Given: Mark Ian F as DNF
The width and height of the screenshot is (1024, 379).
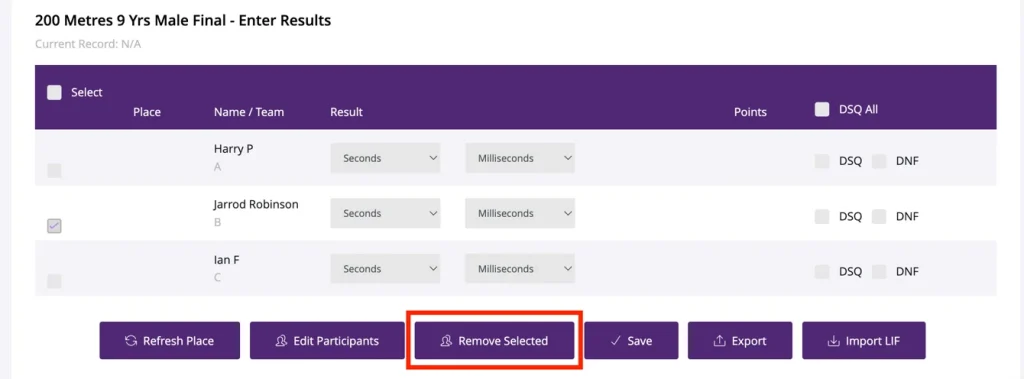Looking at the screenshot, I should click(x=879, y=272).
